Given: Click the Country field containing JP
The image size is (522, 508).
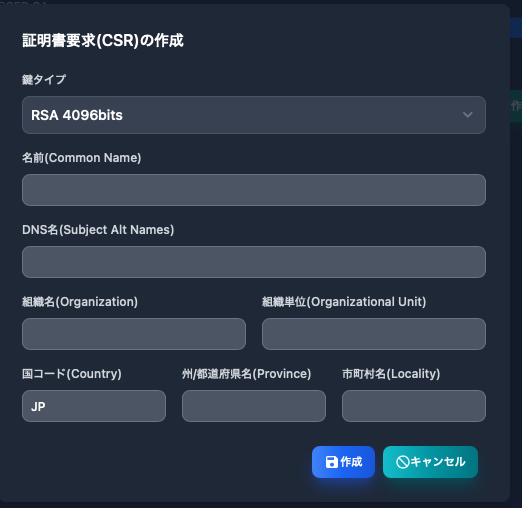Looking at the screenshot, I should click(x=94, y=406).
